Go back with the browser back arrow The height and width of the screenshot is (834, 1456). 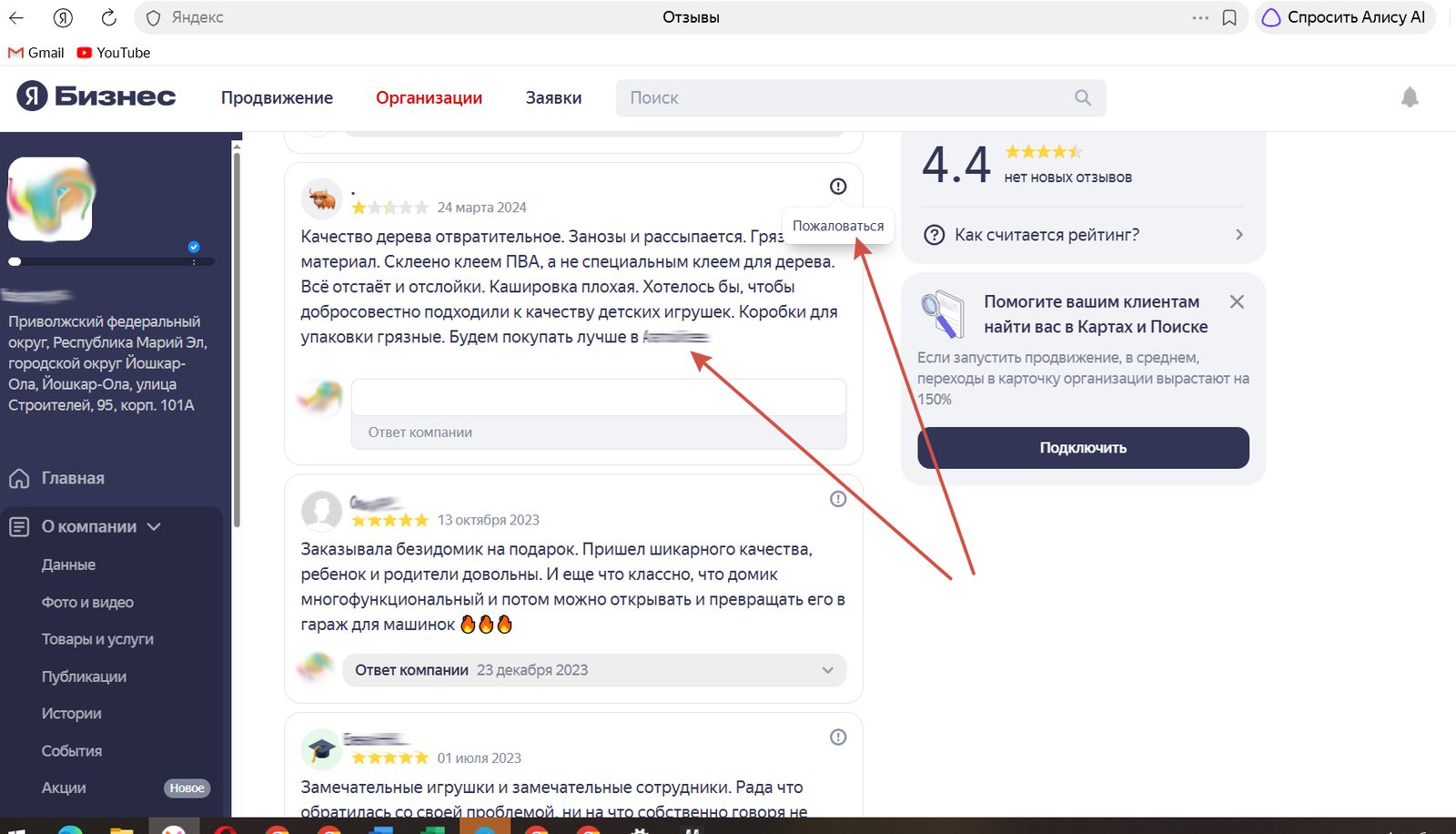[x=16, y=17]
